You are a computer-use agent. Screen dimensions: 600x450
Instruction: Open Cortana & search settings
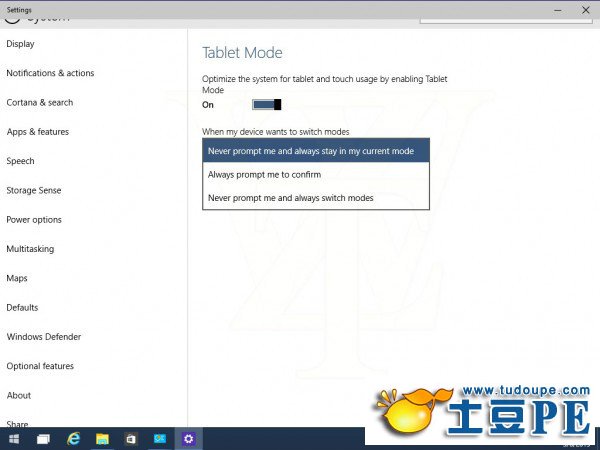tap(39, 103)
